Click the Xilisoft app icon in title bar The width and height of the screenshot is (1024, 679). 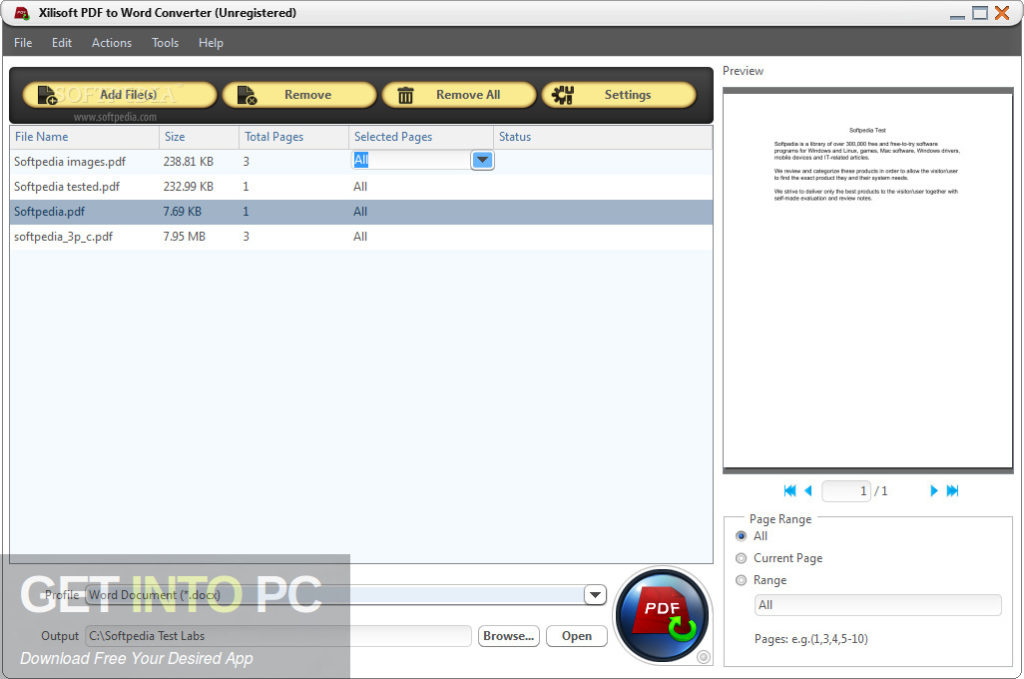pyautogui.click(x=22, y=13)
